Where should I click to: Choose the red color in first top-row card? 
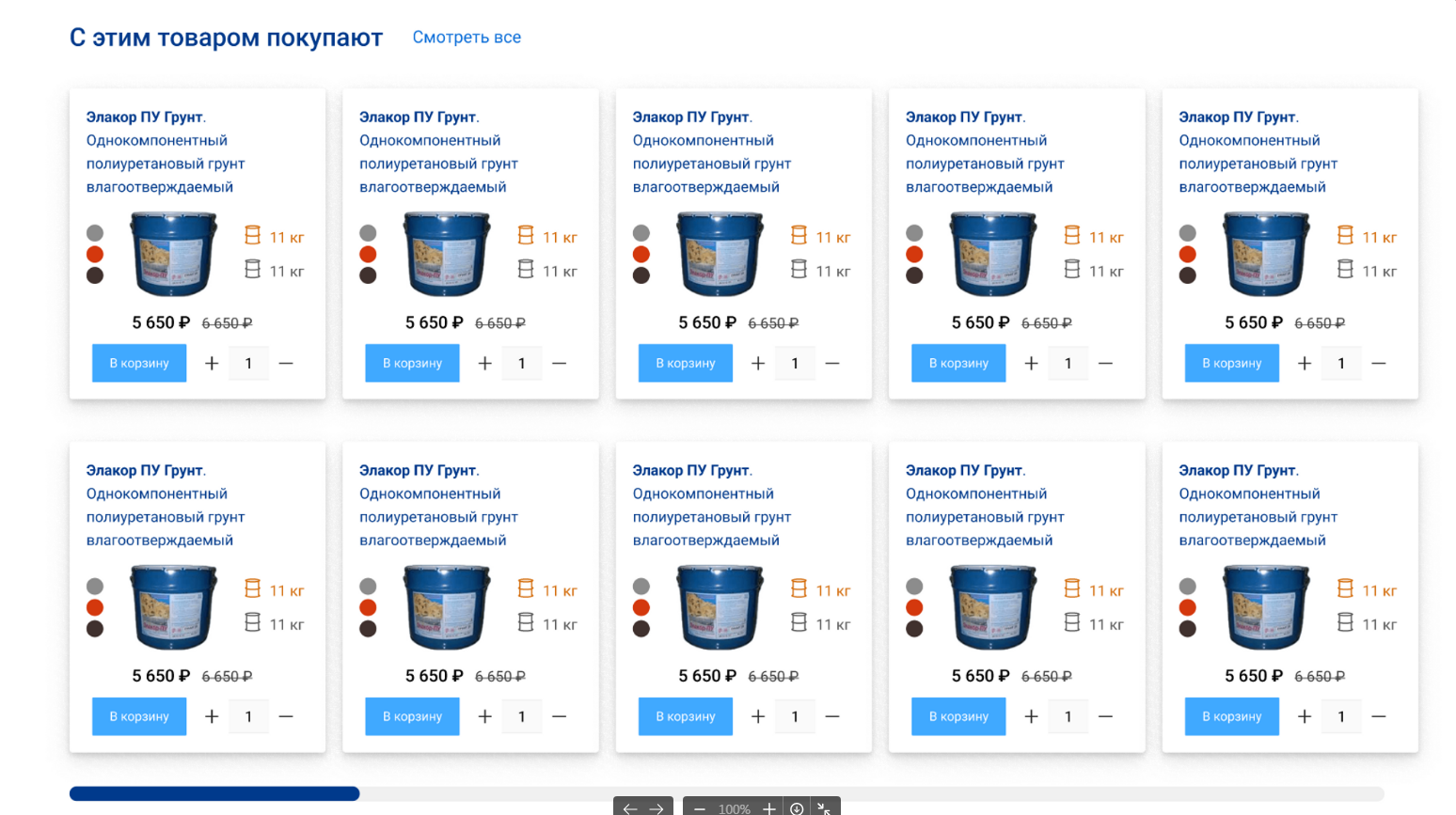tap(95, 254)
